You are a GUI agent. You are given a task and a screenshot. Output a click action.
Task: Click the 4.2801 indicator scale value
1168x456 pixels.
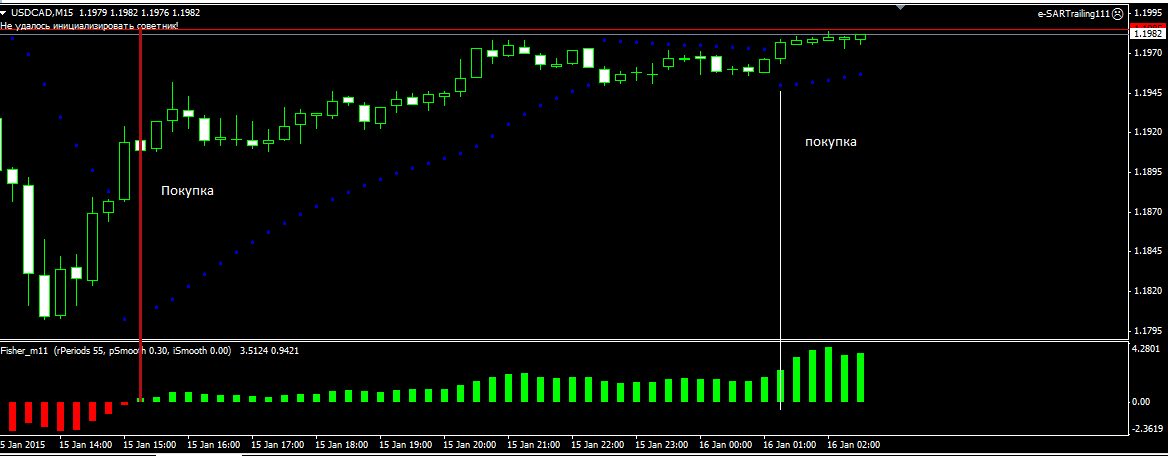1147,349
